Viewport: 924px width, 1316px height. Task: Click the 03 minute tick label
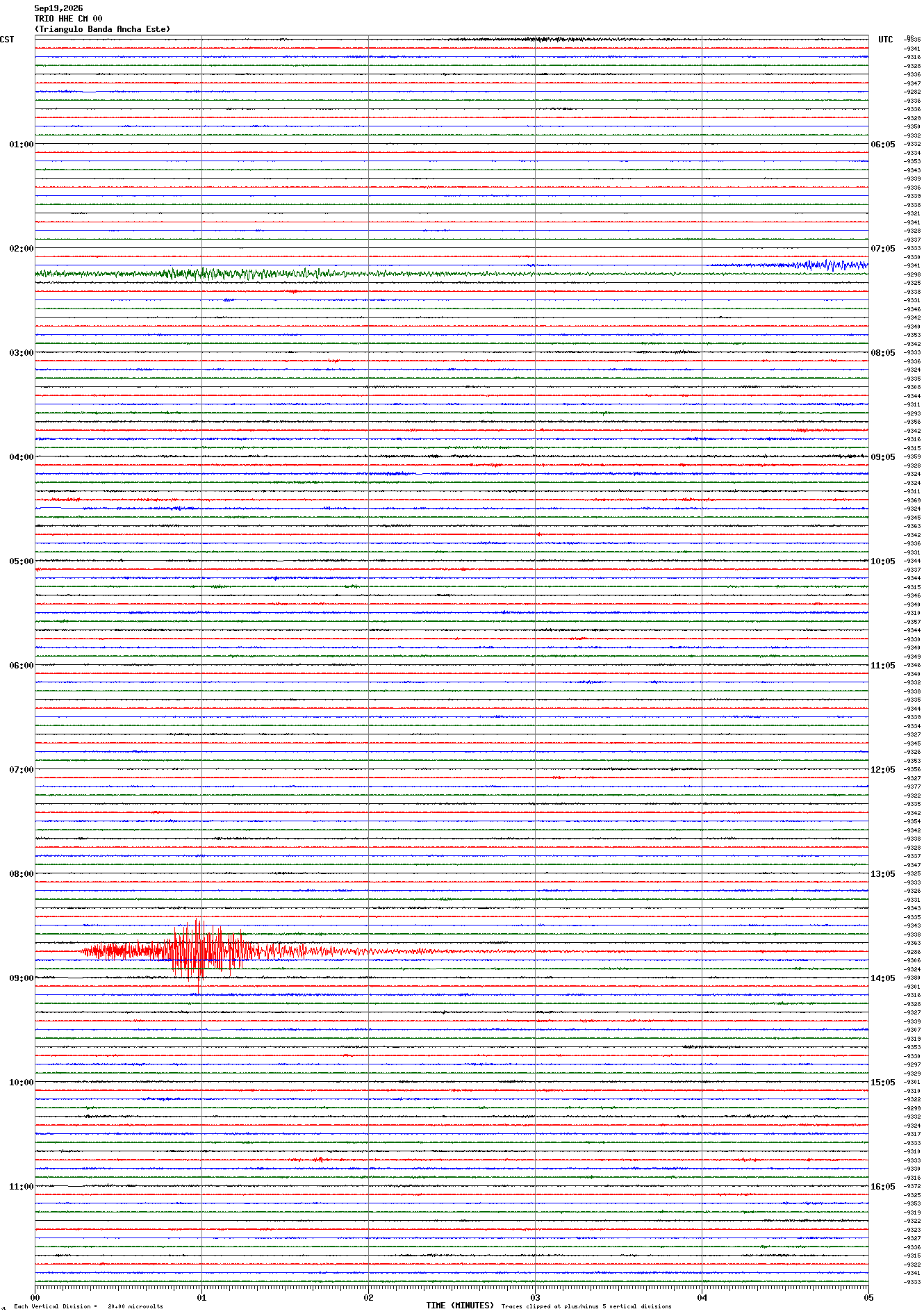535,1297
